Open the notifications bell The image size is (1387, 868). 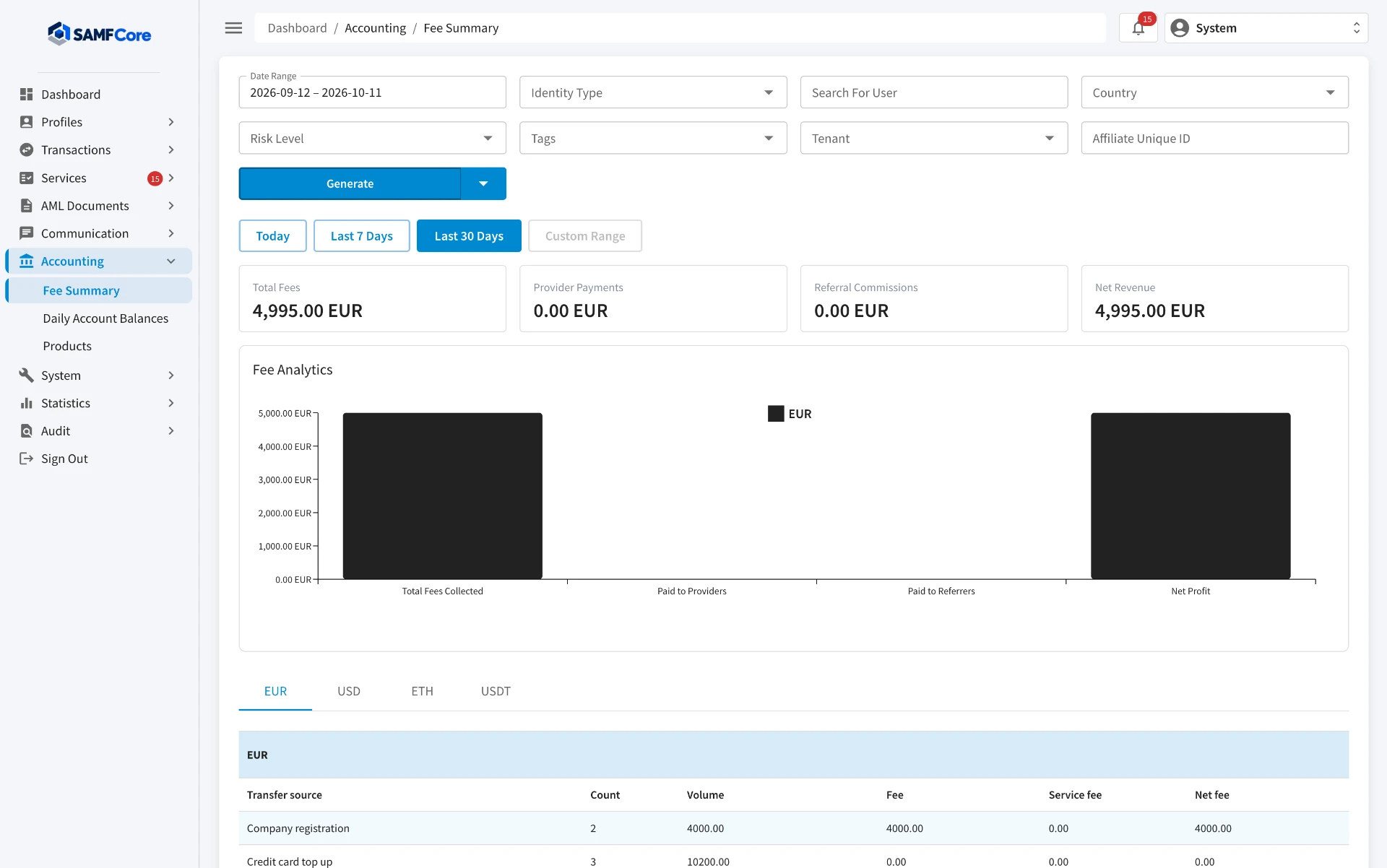1138,28
